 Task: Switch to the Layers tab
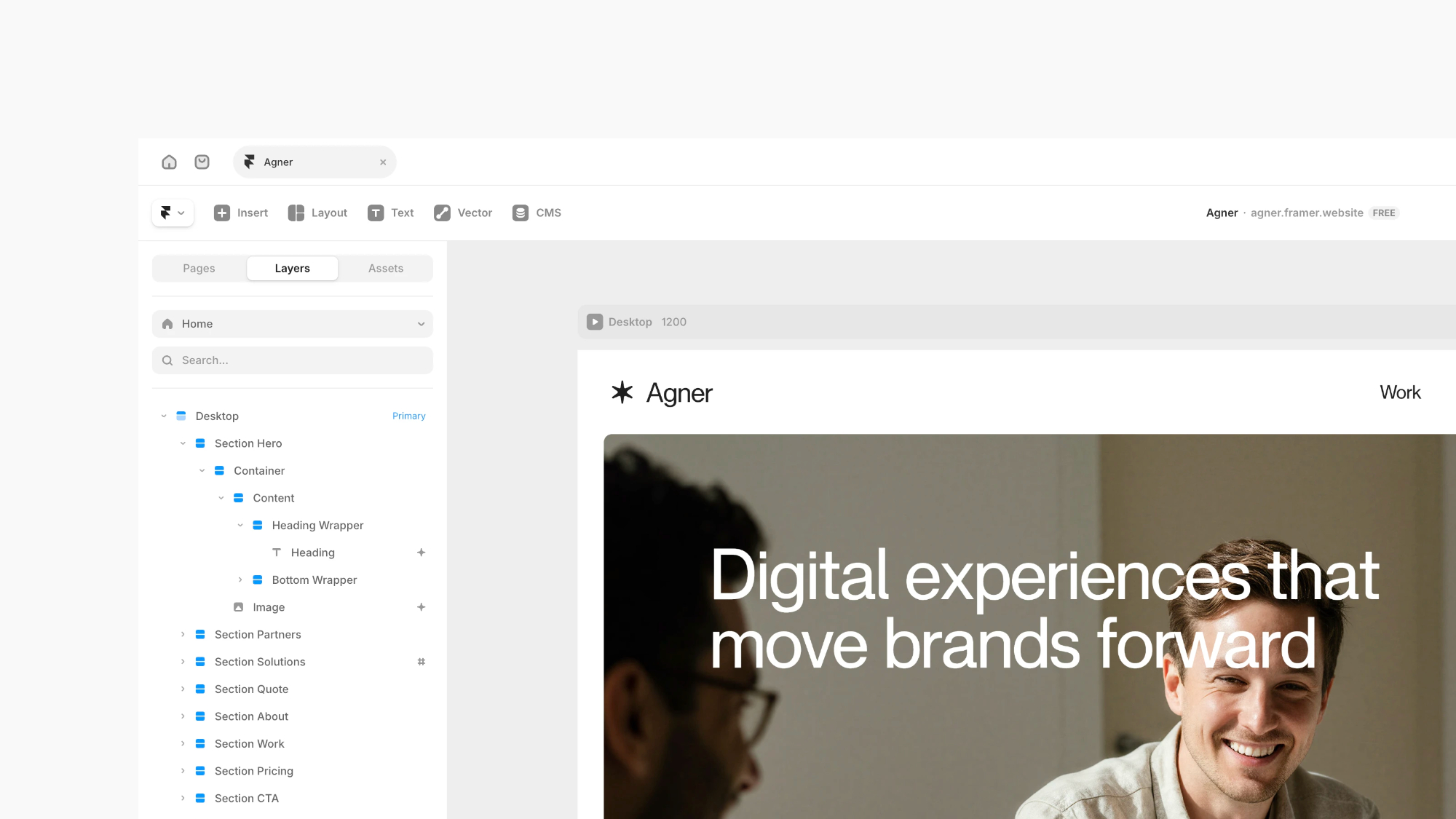point(293,269)
